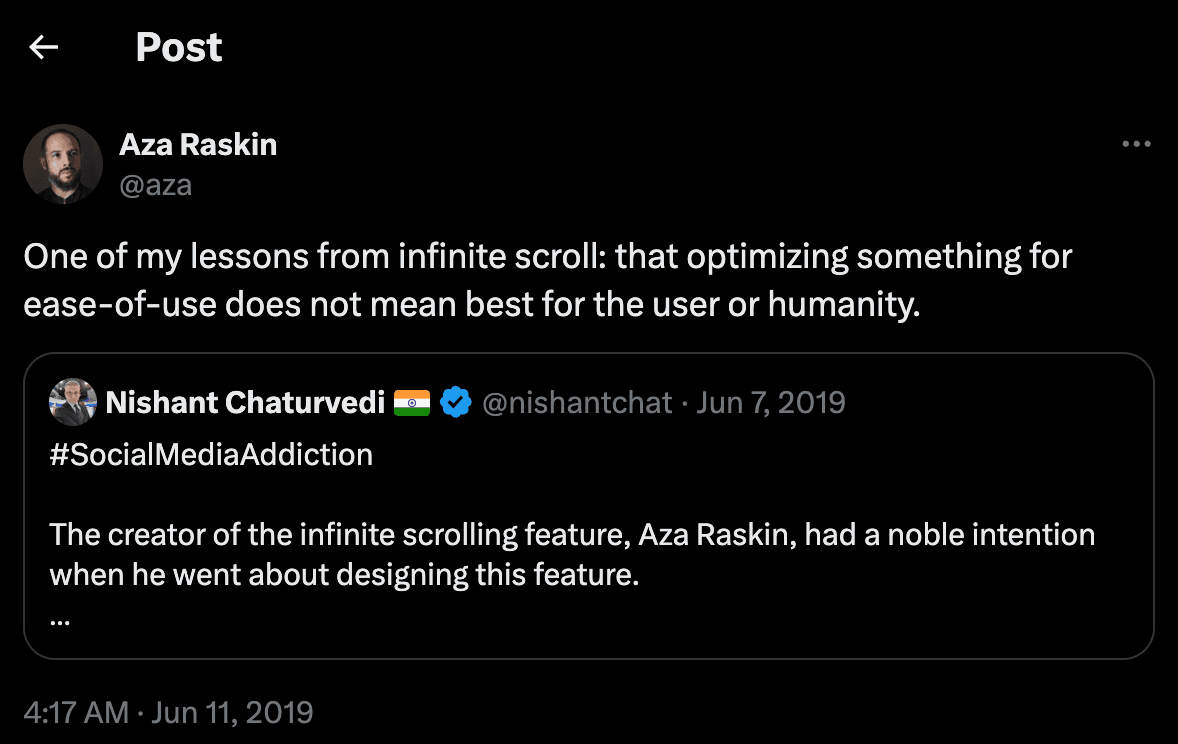1178x744 pixels.
Task: Open Aza Raskin's profile picture
Action: (63, 163)
